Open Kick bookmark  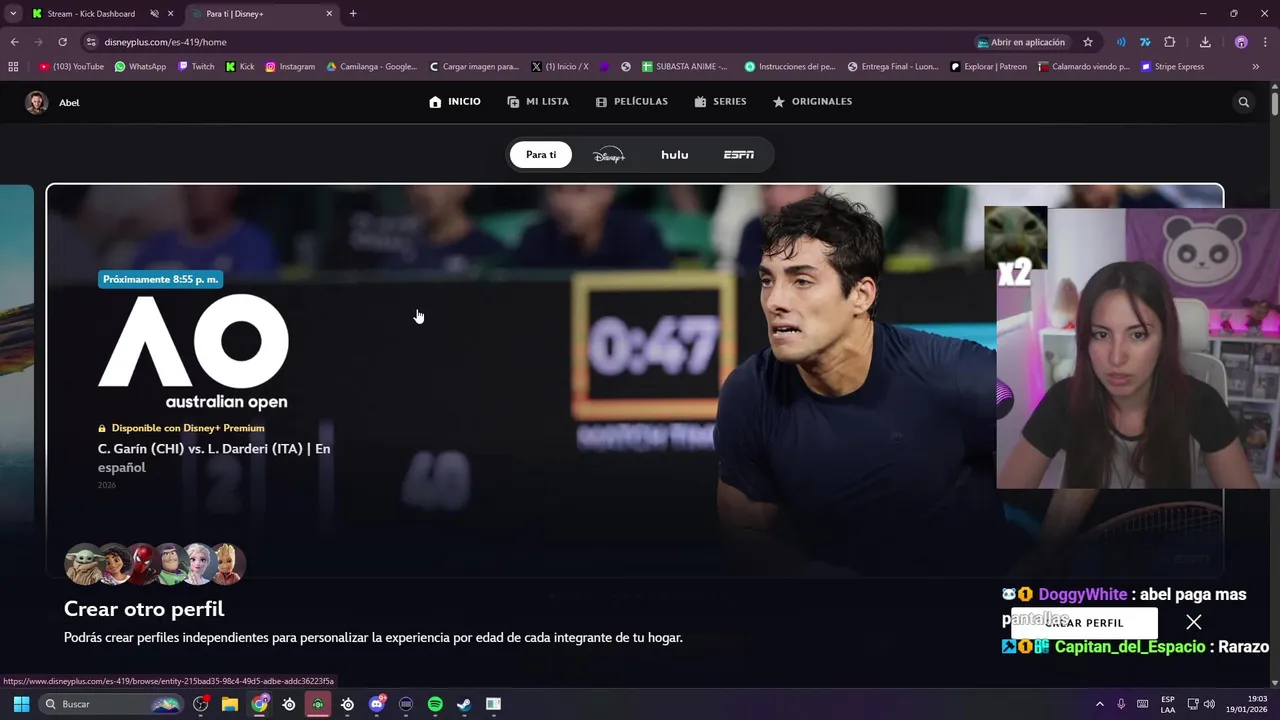240,67
